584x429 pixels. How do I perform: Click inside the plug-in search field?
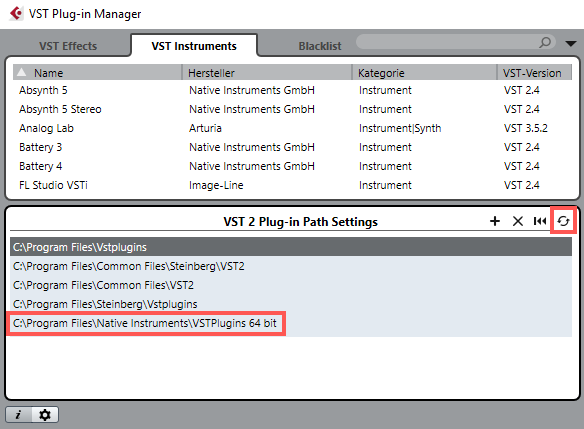click(x=447, y=42)
